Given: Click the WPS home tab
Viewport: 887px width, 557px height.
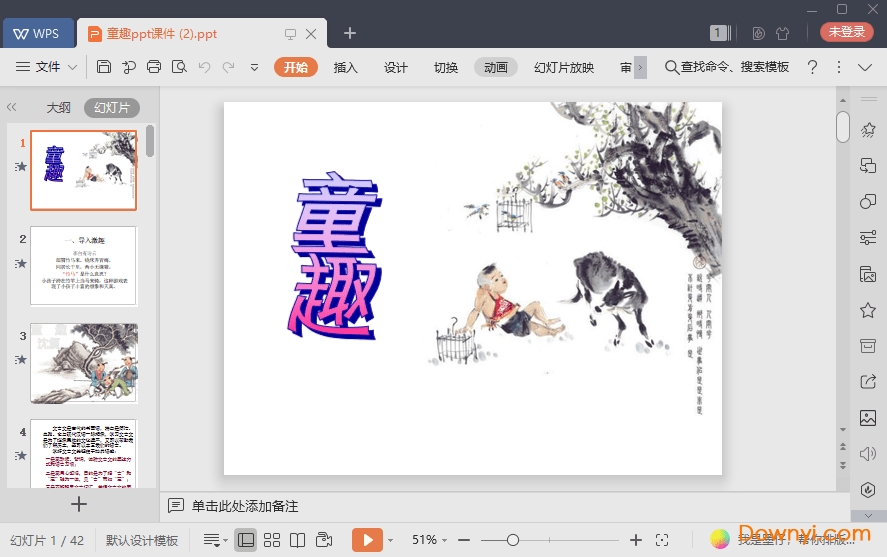Looking at the screenshot, I should pos(38,33).
